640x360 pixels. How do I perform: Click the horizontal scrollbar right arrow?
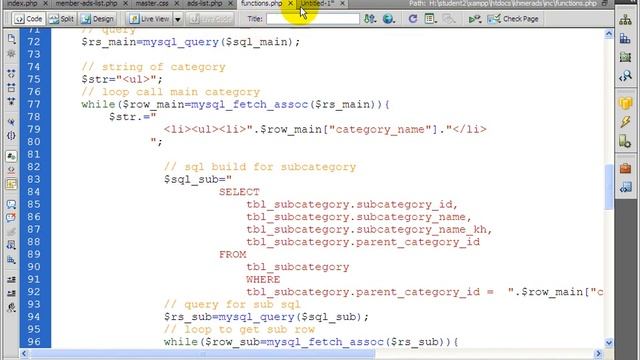pyautogui.click(x=598, y=353)
